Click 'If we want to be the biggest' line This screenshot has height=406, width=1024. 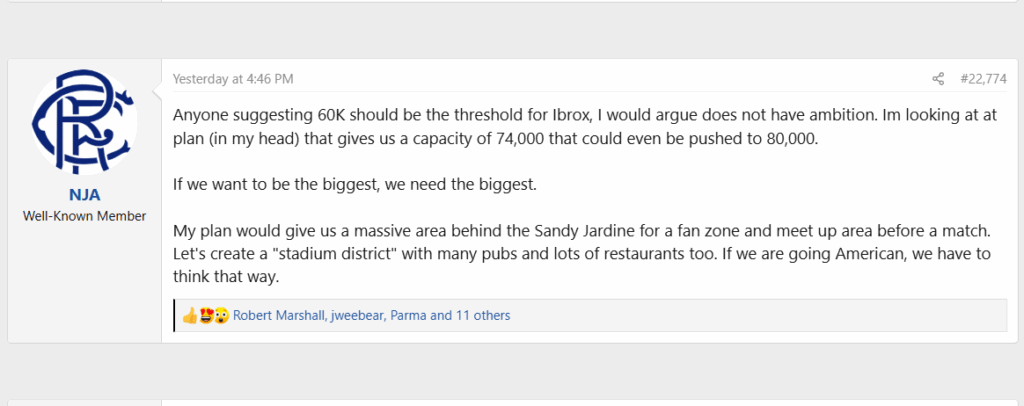tap(355, 184)
